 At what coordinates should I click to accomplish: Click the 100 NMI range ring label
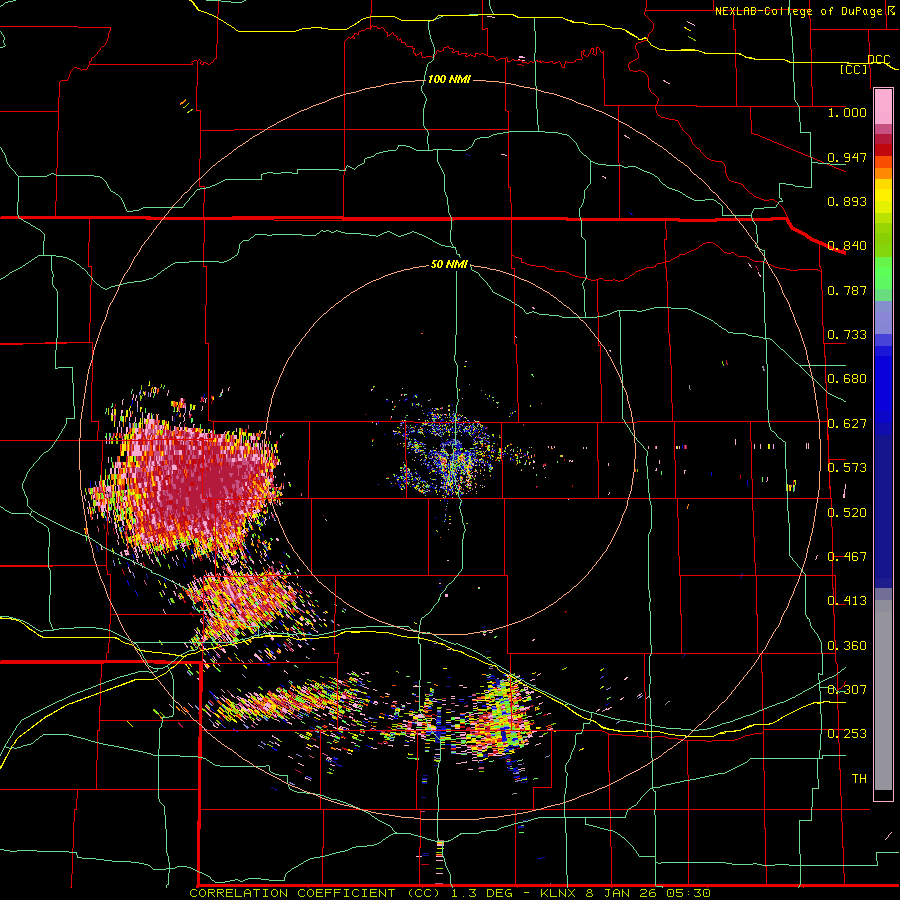pyautogui.click(x=449, y=79)
